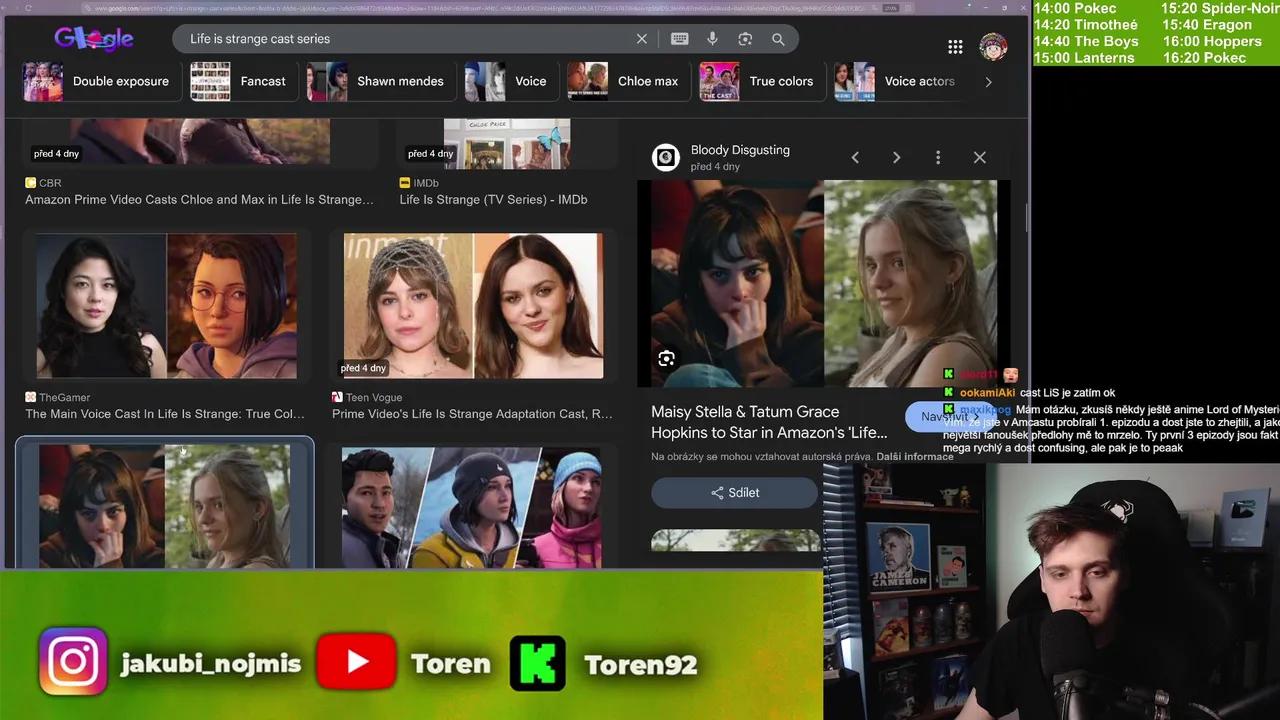Click the Google logo
1280x720 pixels.
click(x=94, y=39)
